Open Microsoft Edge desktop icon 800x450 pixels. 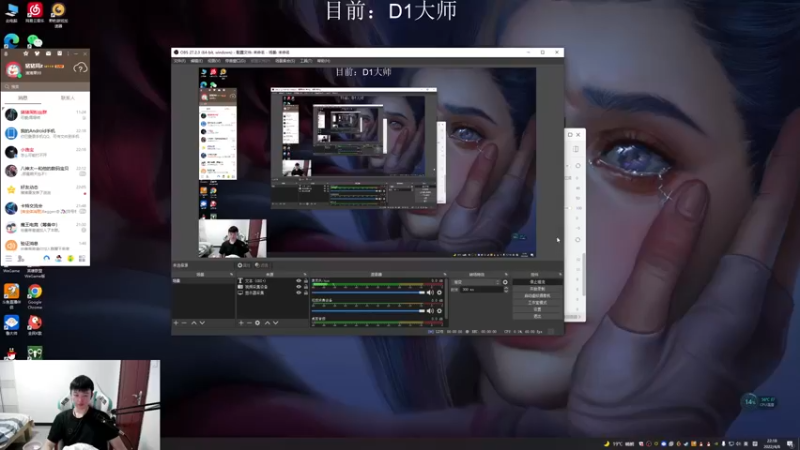(11, 41)
